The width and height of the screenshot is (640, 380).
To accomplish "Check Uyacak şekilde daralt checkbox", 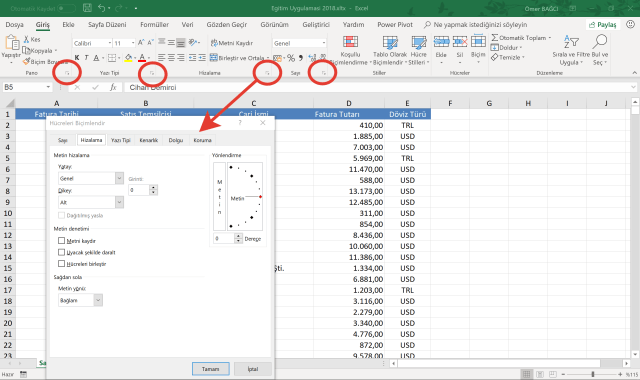I will [62, 252].
